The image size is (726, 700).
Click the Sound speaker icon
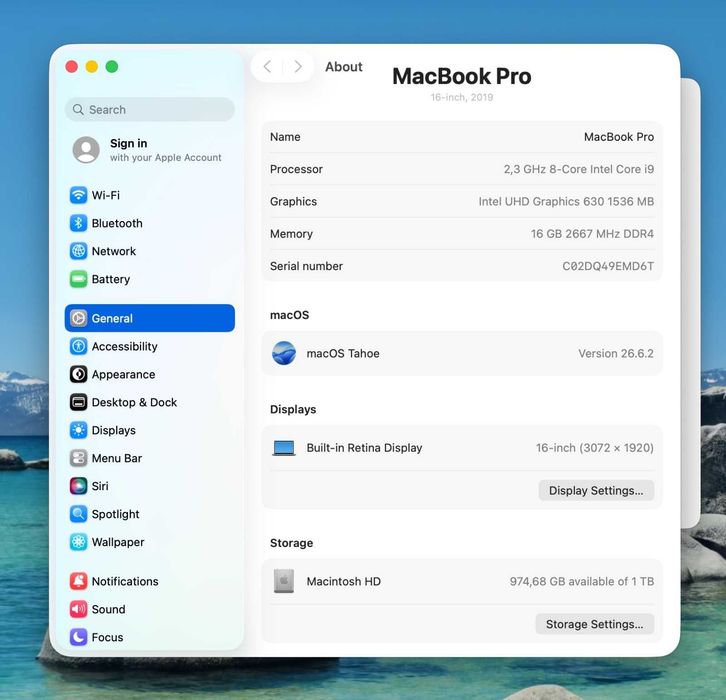[78, 609]
